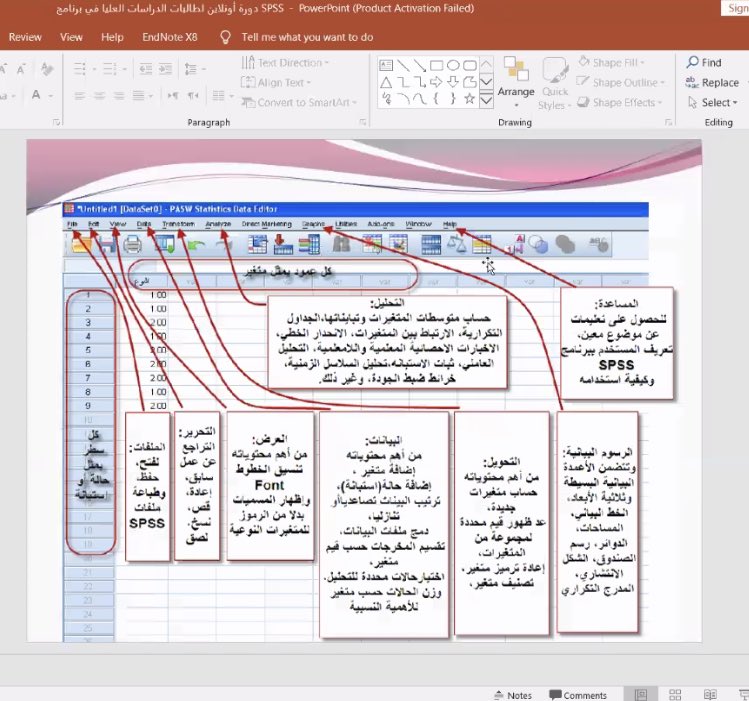The image size is (749, 701).
Task: Expand the shapes gallery More button
Action: click(x=486, y=100)
